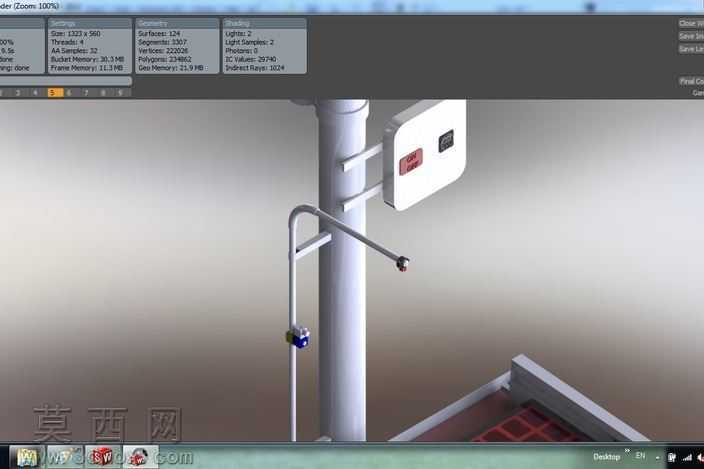Activate the highlighted SolidWorks render taskbar icon

click(x=141, y=457)
